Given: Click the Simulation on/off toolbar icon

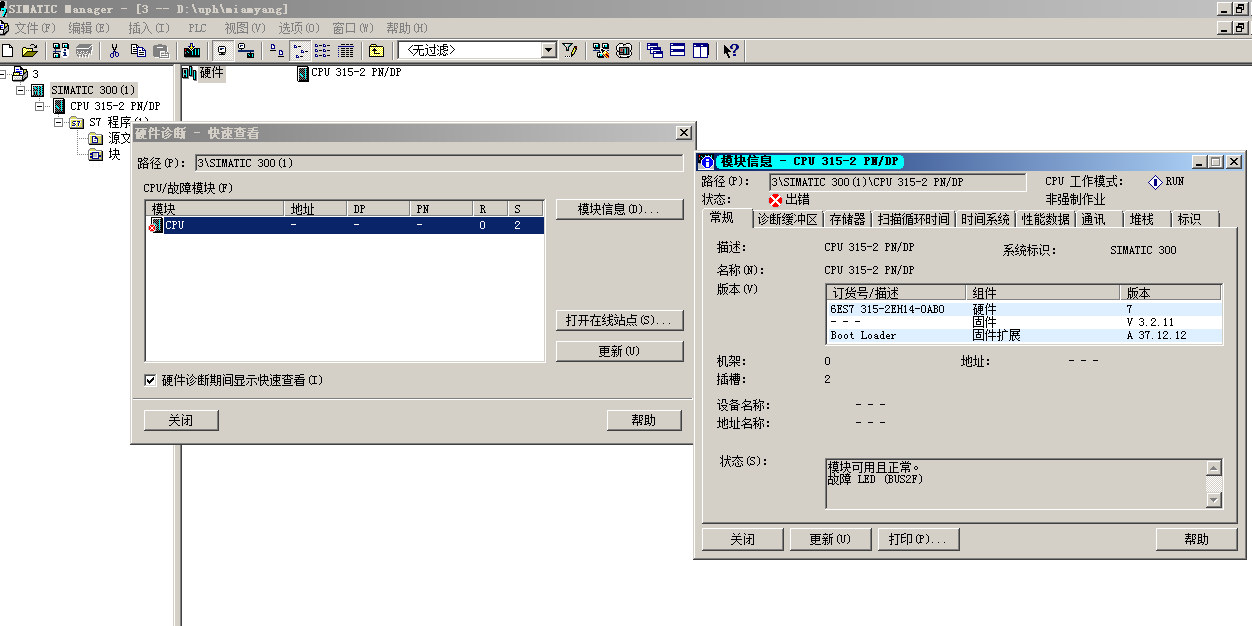Looking at the screenshot, I should (624, 50).
